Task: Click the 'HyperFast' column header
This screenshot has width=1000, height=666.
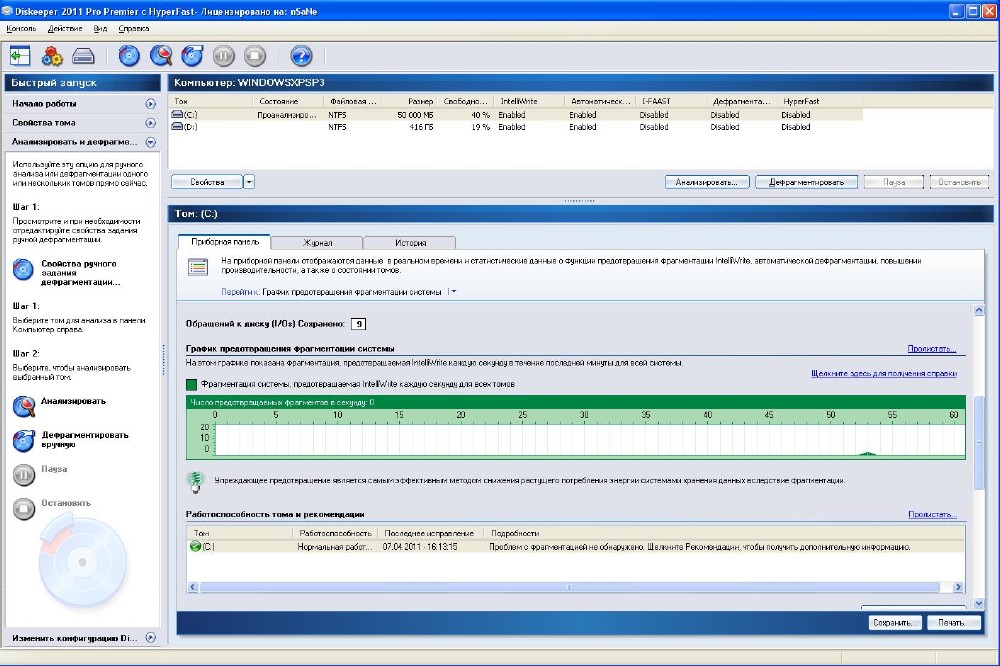Action: 820,101
